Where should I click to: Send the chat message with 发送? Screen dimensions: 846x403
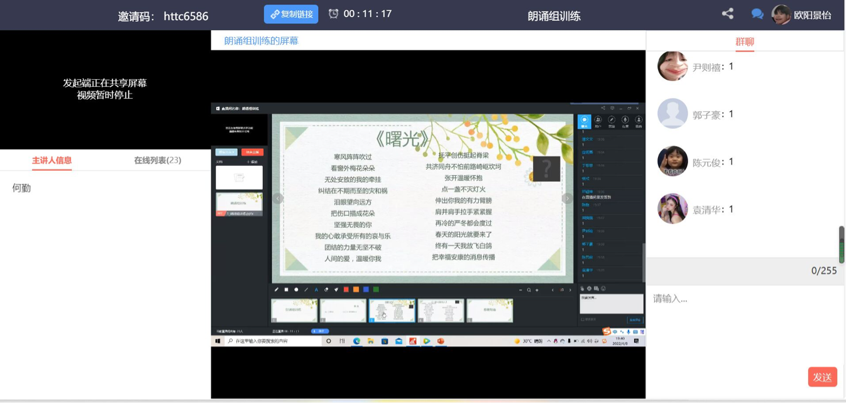821,377
